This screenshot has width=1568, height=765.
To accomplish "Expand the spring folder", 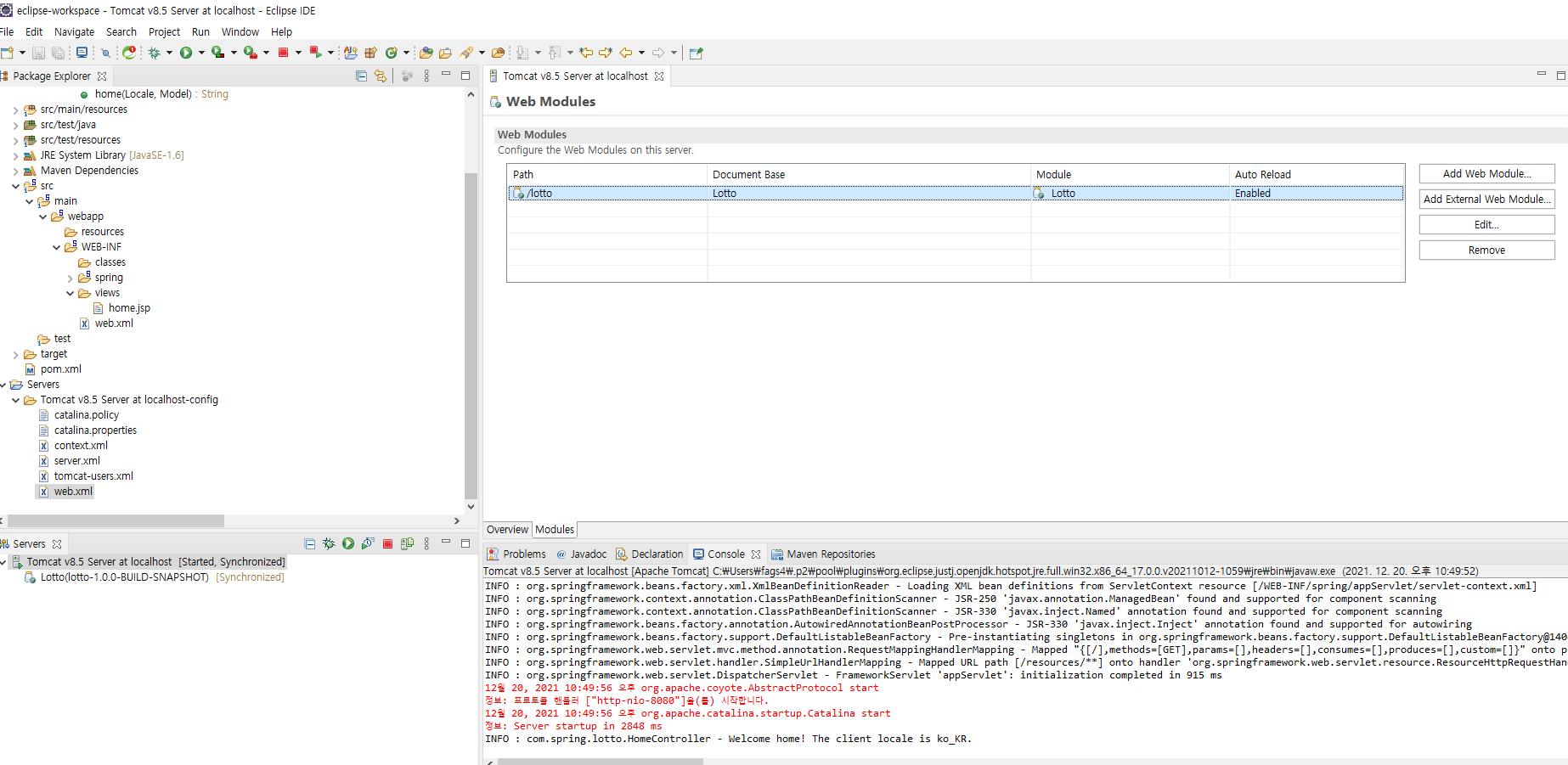I will point(70,278).
